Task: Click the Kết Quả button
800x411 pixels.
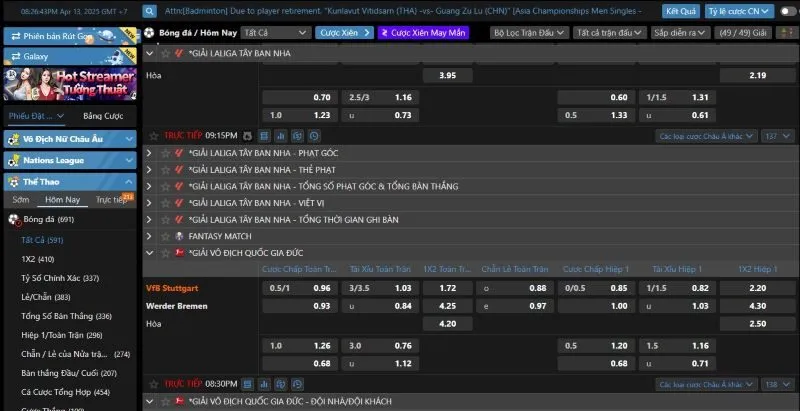Action: (x=681, y=12)
